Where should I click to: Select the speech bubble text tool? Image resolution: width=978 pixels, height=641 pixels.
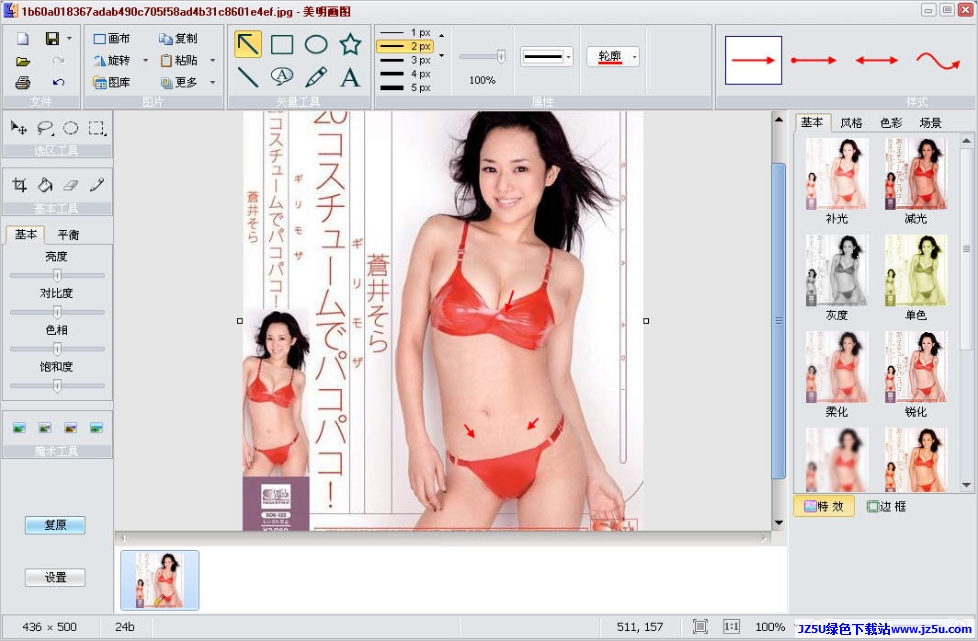pyautogui.click(x=282, y=77)
